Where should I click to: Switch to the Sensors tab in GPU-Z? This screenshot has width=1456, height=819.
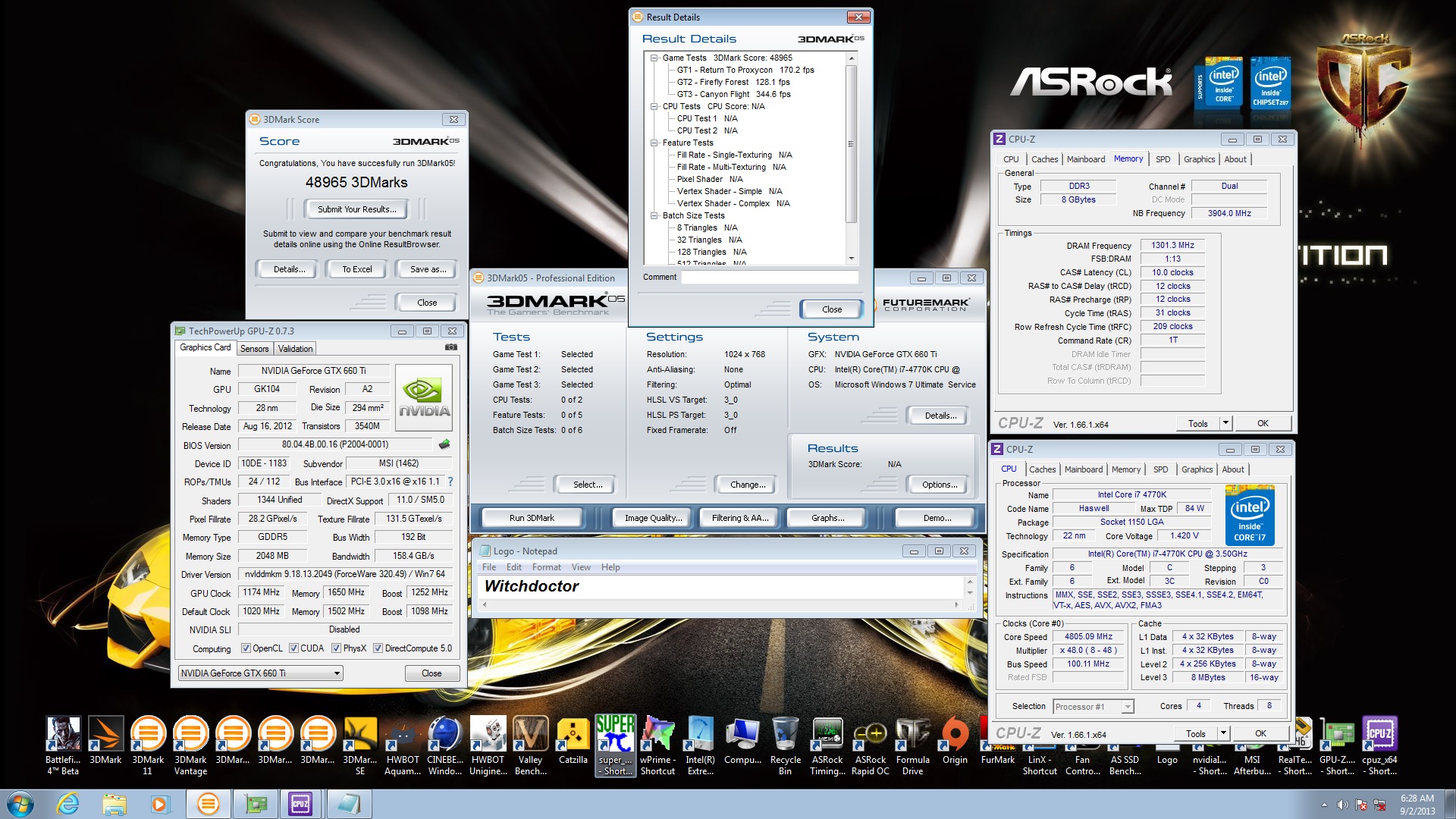(x=254, y=349)
